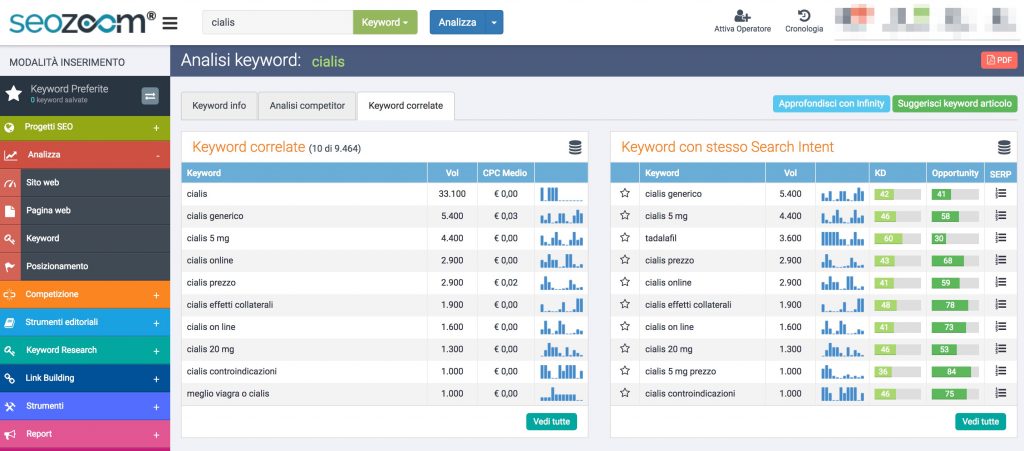Viewport: 1024px width, 451px height.
Task: Click Vedi tutte under Keyword correlate
Action: tap(551, 422)
